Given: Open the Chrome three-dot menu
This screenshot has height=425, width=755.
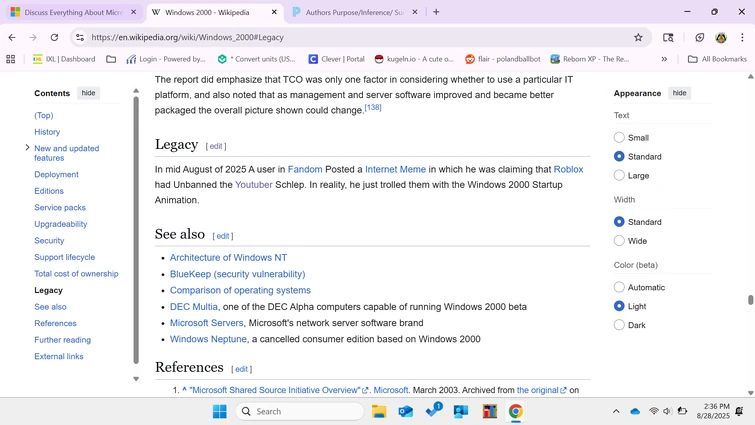Looking at the screenshot, I should 742,37.
